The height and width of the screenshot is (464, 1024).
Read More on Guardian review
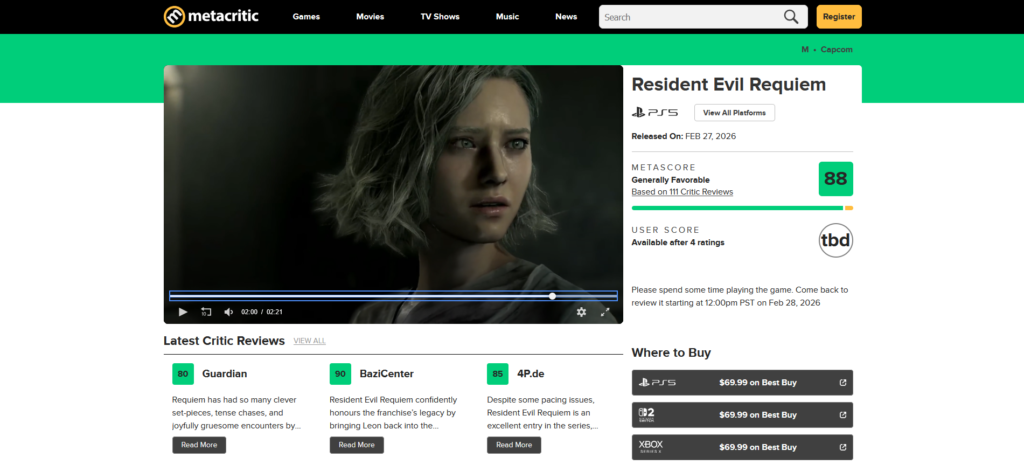(199, 445)
